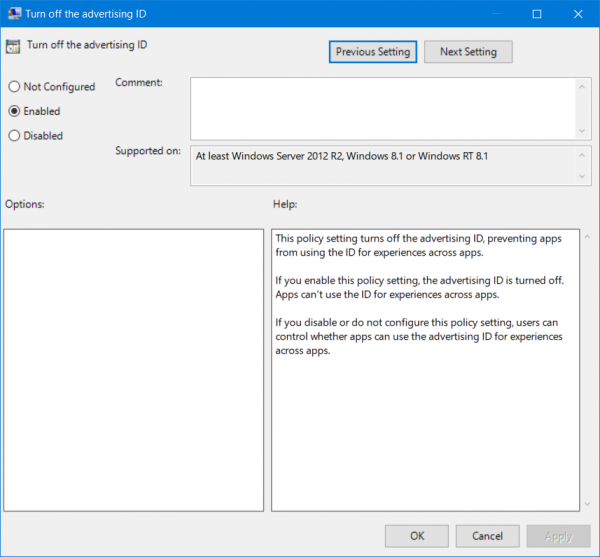Click the 'Options:' label
Screen dimensions: 600x557
point(25,204)
